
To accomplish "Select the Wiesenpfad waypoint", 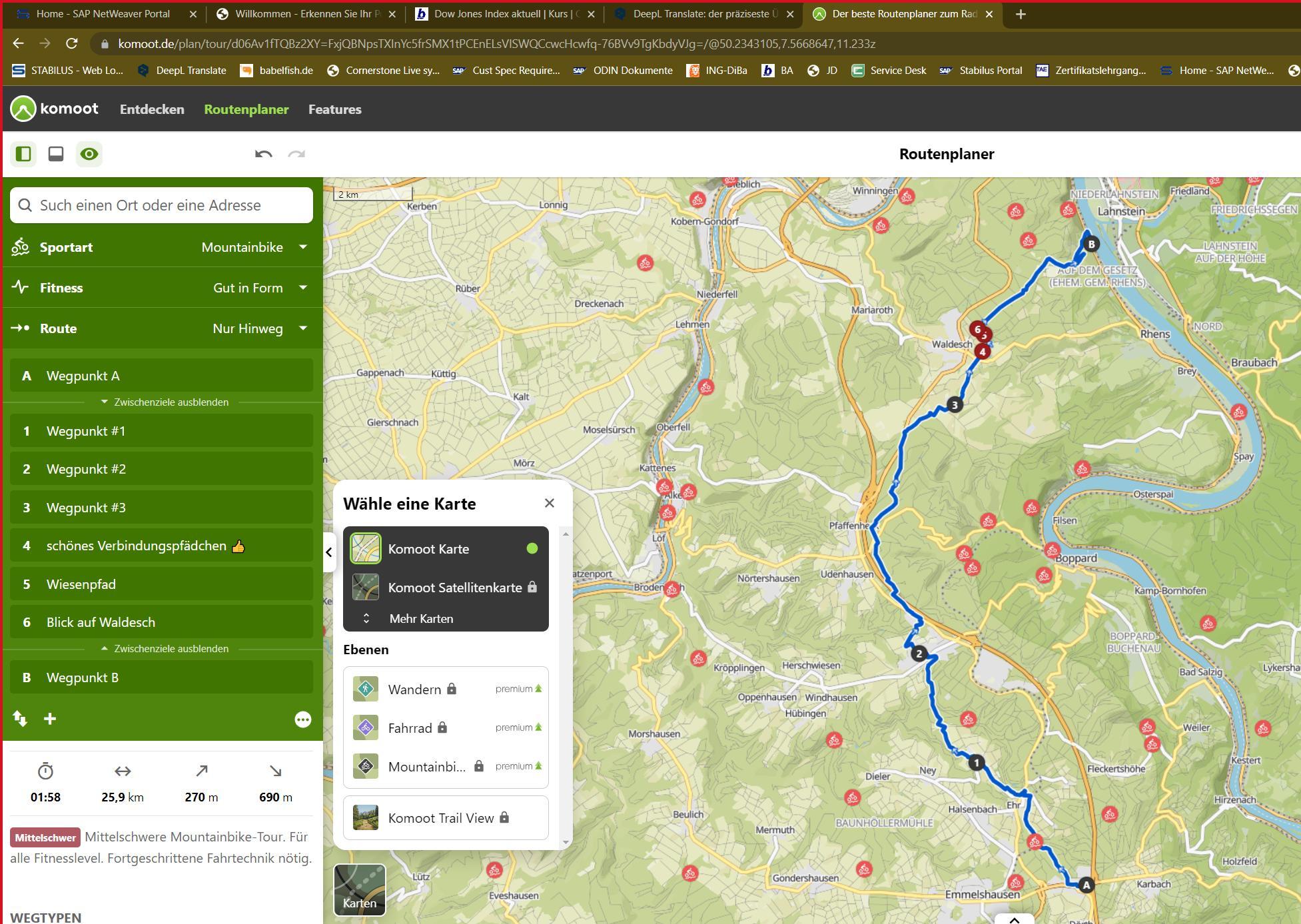I will pos(161,584).
